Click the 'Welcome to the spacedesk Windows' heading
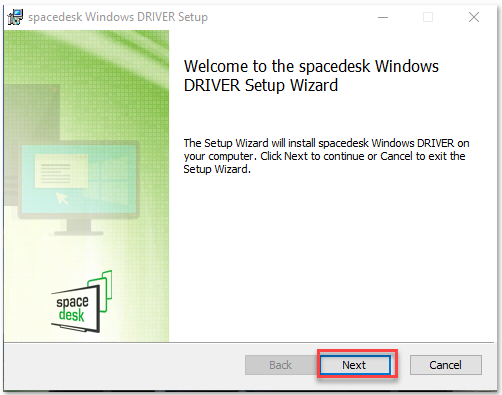502x395 pixels. pyautogui.click(x=311, y=75)
